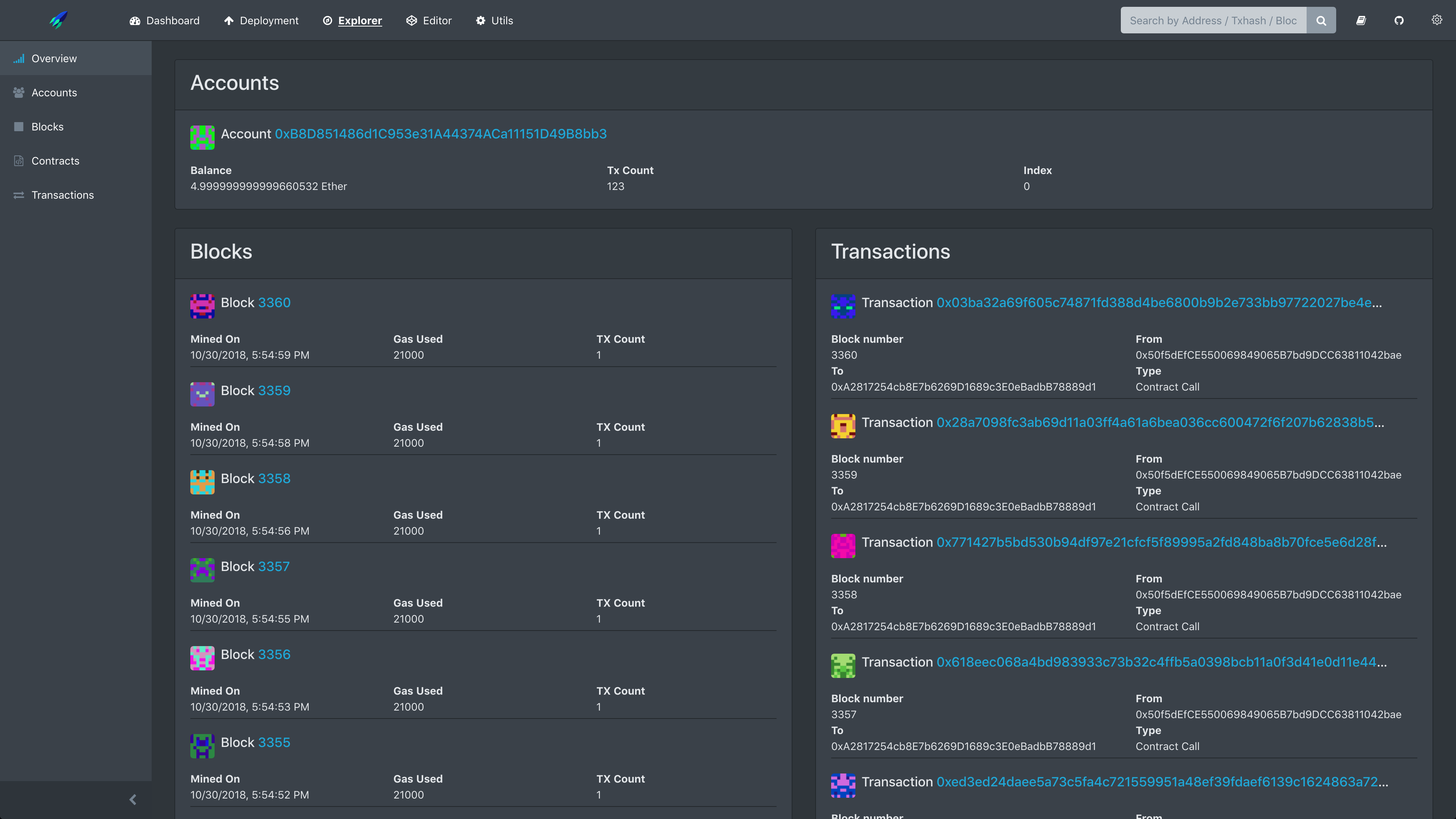Click the identicon of transaction 0x28a7098f

843,426
